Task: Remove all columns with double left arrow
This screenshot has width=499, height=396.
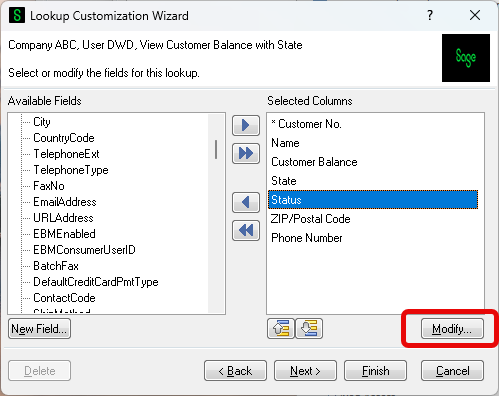Action: coord(246,230)
